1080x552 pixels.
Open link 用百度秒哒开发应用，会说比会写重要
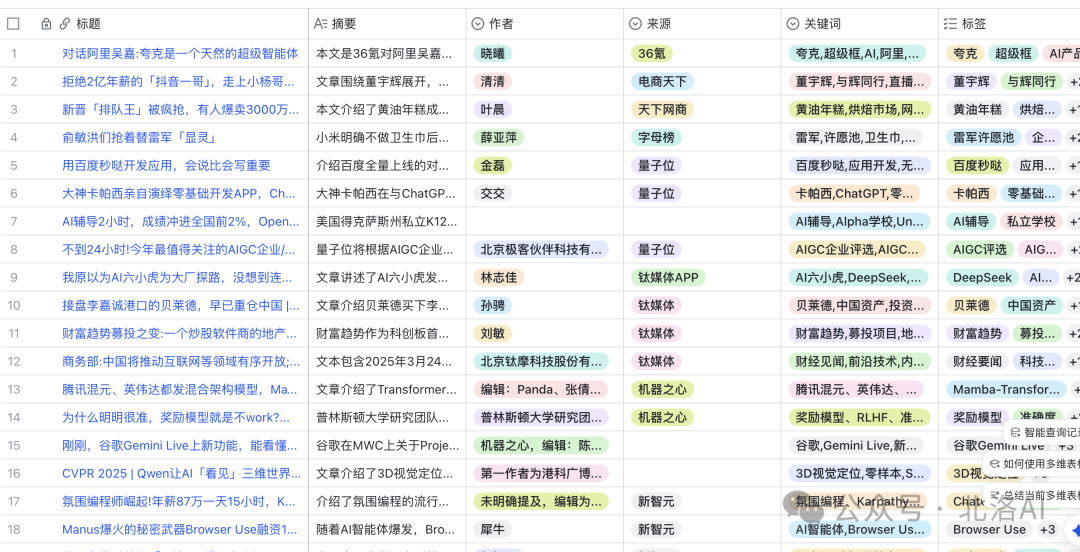coord(166,165)
